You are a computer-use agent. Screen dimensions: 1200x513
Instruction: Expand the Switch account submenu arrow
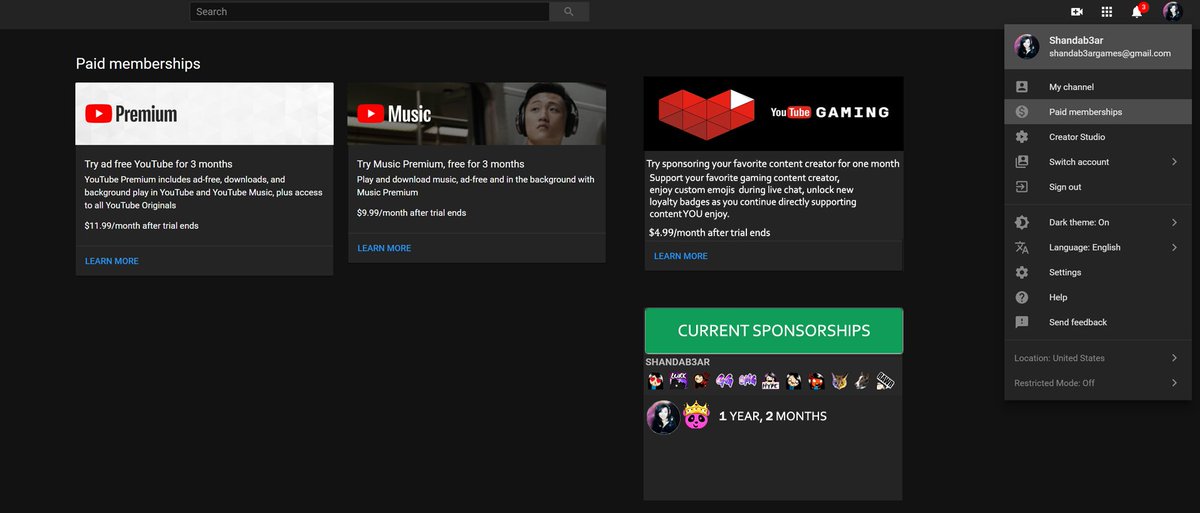(x=1174, y=162)
